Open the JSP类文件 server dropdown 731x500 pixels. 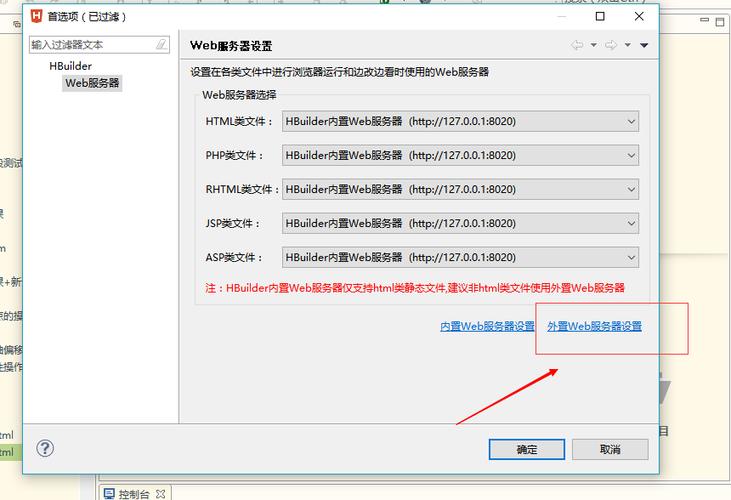pos(460,224)
